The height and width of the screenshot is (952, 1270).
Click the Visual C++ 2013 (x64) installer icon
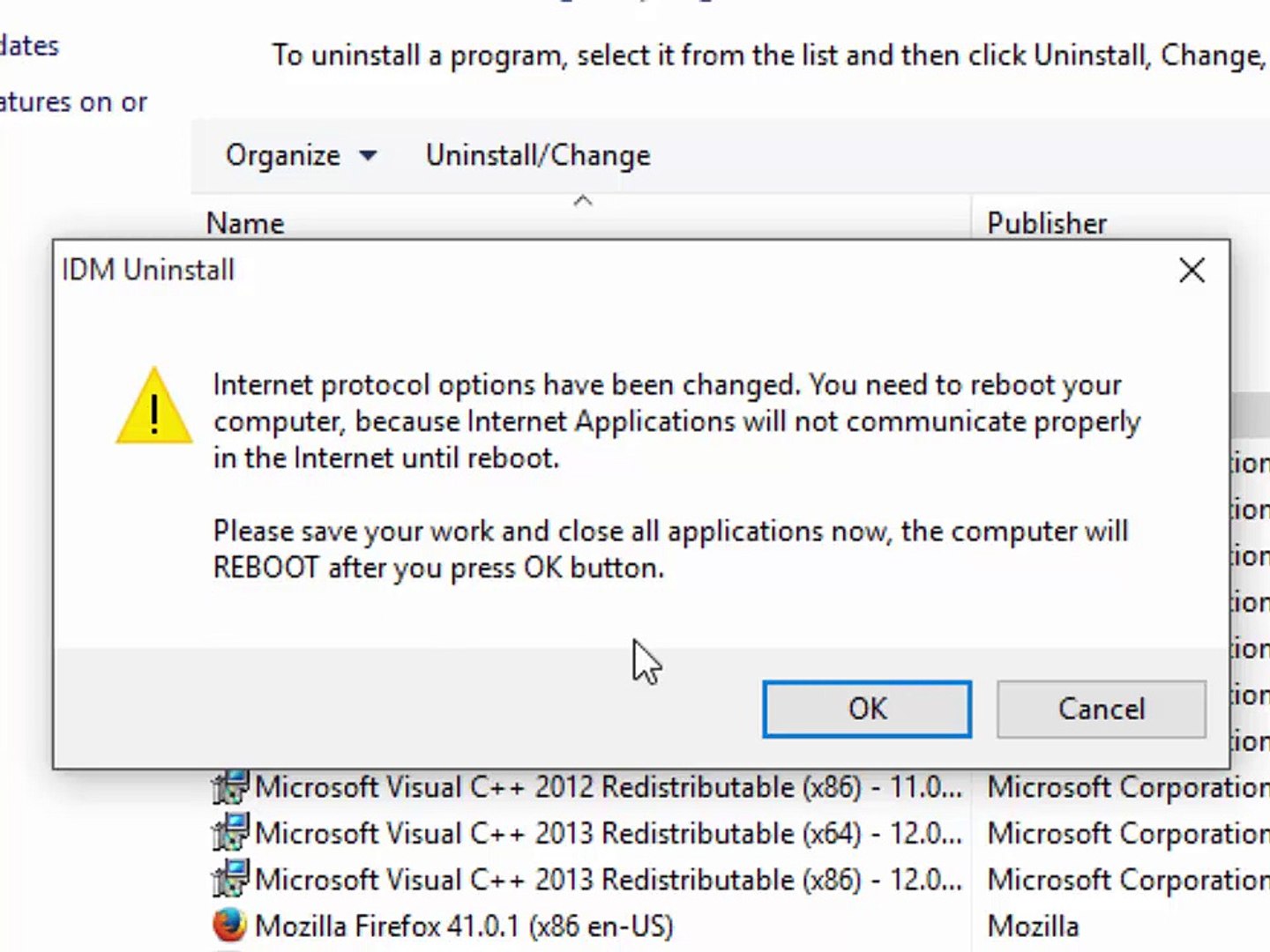pos(230,833)
